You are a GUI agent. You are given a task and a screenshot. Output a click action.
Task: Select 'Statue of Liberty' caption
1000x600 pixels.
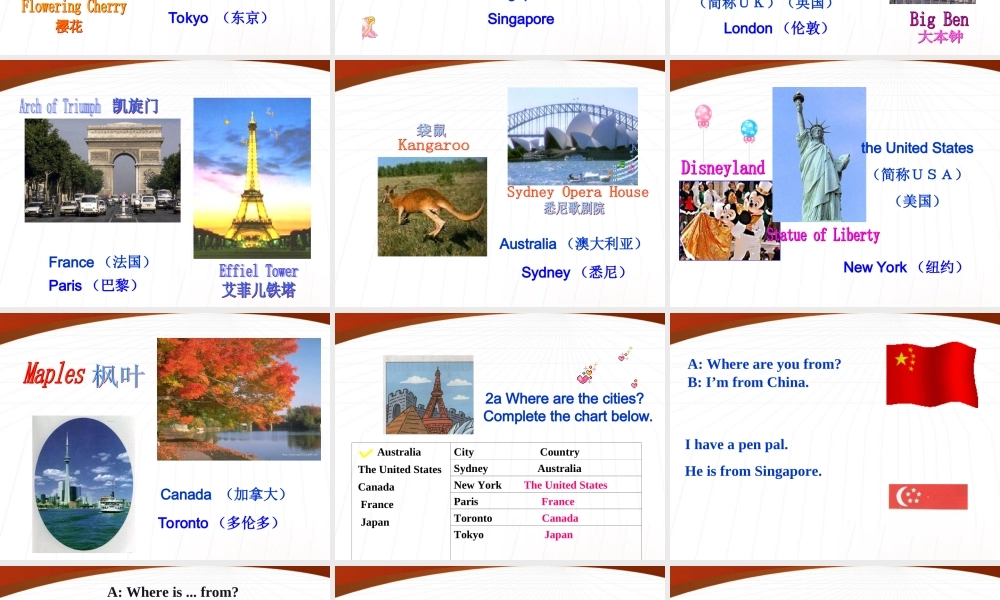click(823, 235)
